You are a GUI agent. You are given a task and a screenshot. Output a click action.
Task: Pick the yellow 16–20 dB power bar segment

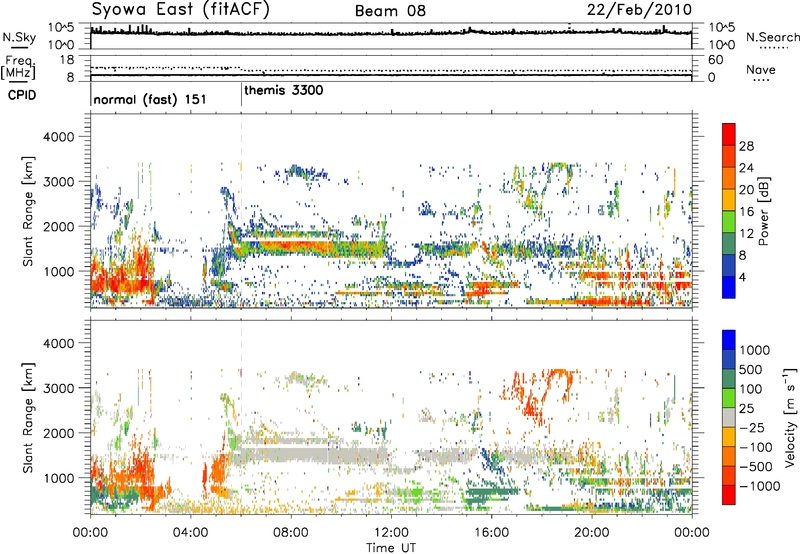click(x=729, y=199)
